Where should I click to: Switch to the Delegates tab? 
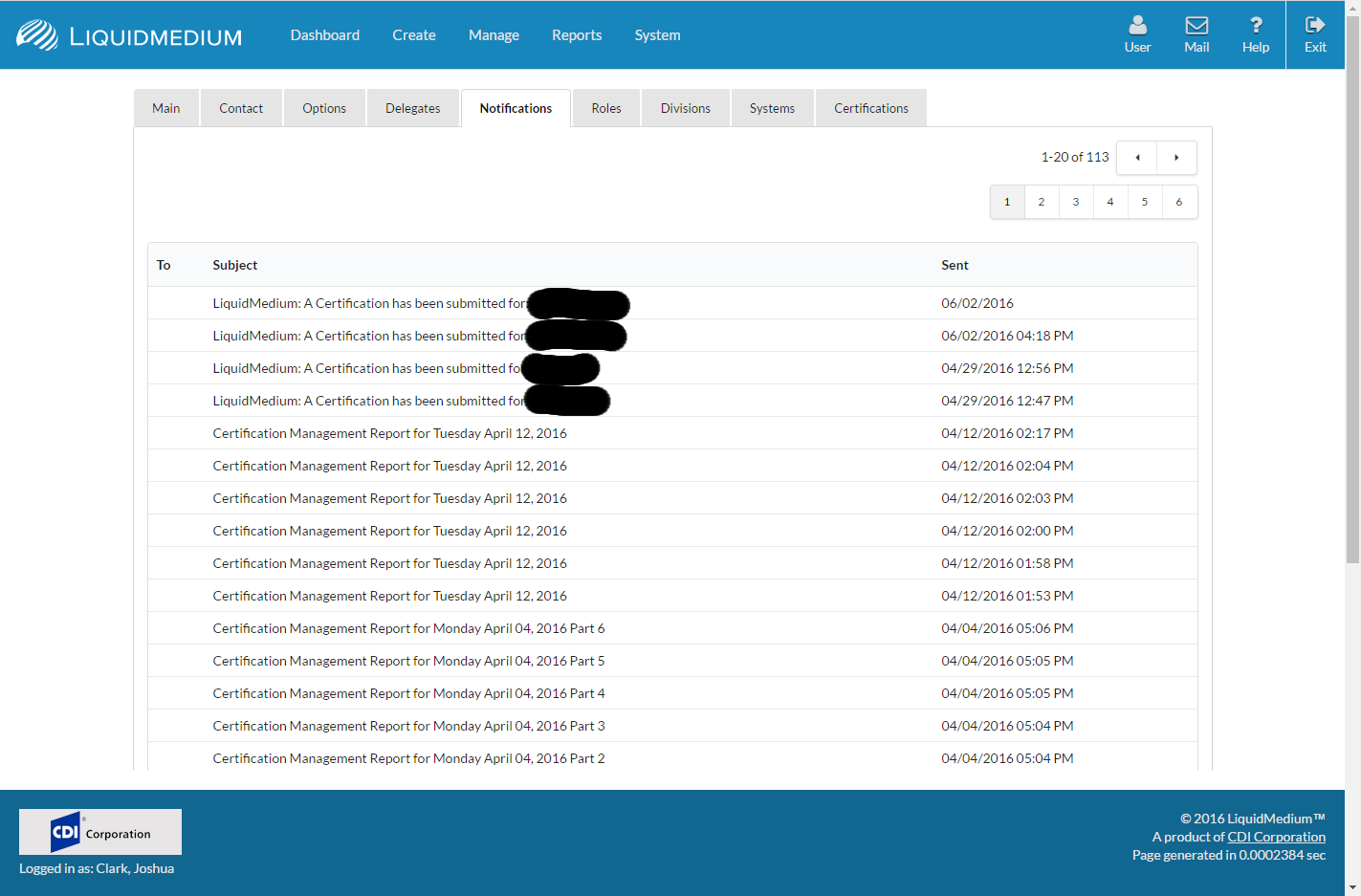(x=412, y=108)
